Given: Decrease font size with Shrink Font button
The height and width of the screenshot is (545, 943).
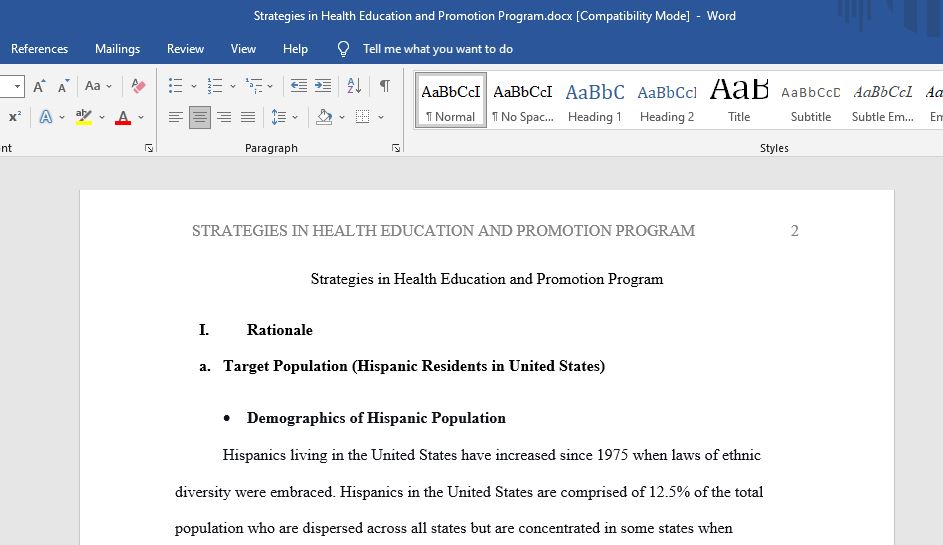Looking at the screenshot, I should (63, 86).
